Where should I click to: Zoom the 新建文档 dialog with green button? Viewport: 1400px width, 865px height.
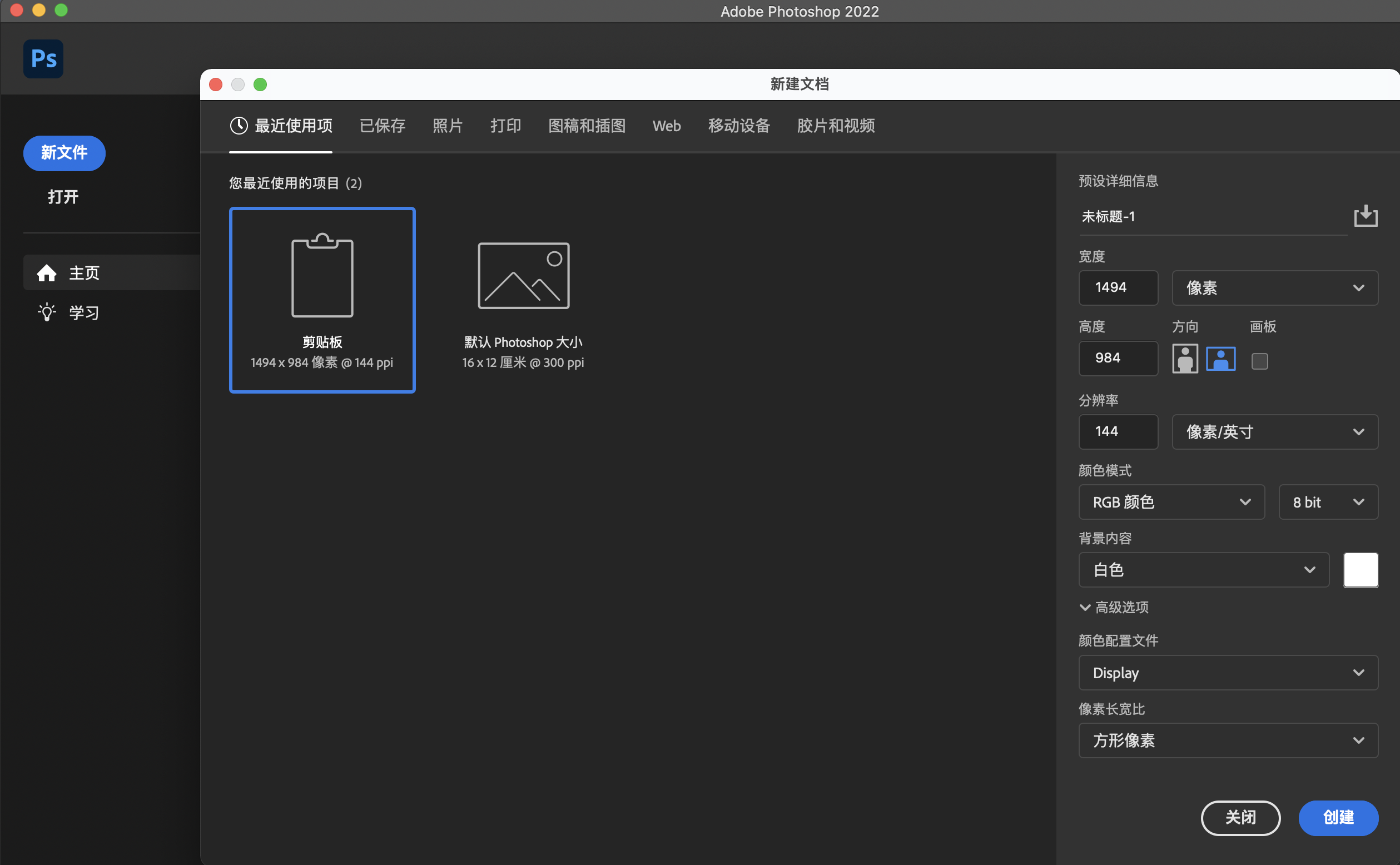pos(260,84)
